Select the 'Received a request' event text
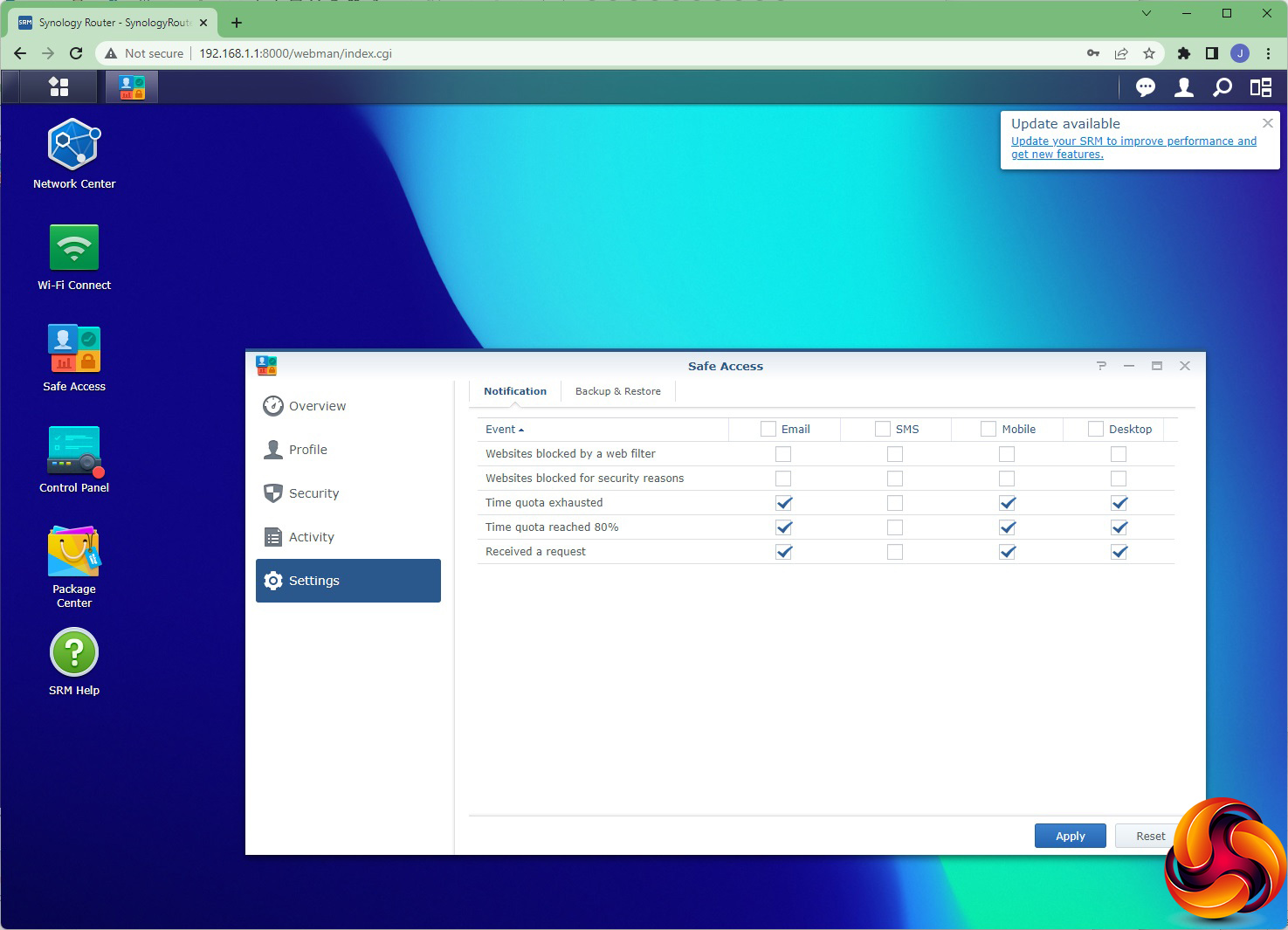This screenshot has height=930, width=1288. 535,552
